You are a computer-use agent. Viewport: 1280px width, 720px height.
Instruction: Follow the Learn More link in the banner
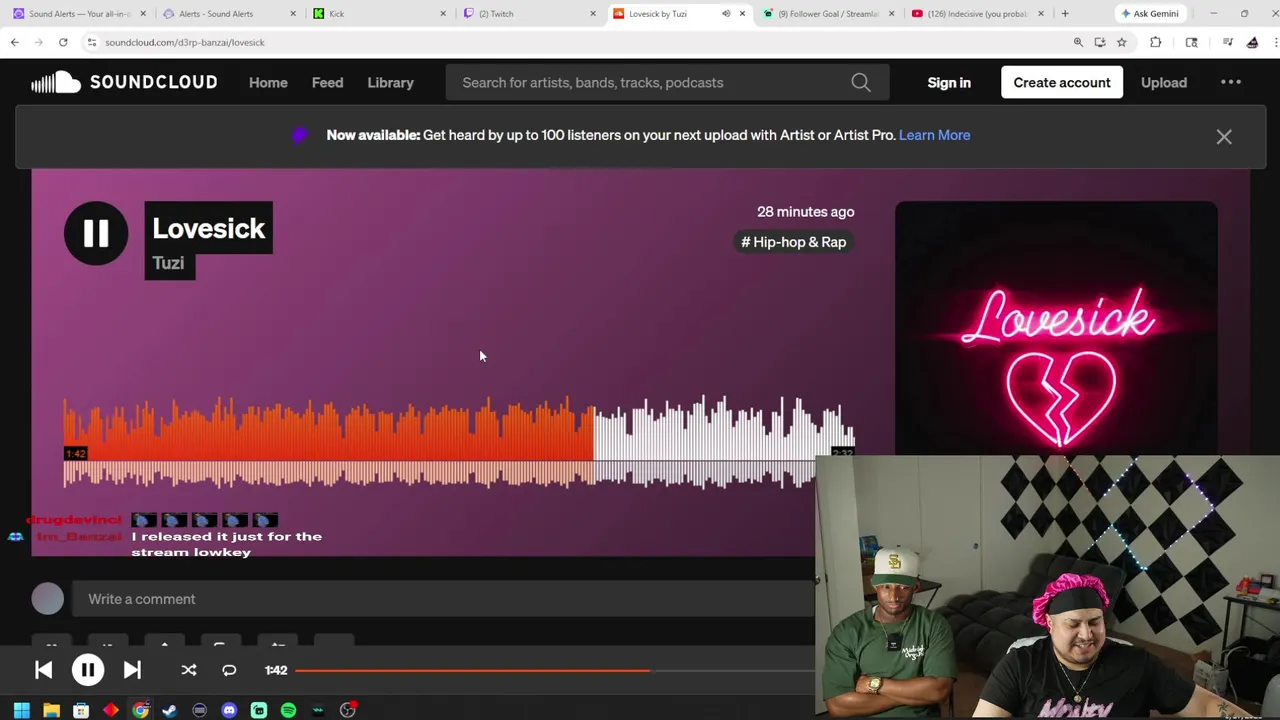pyautogui.click(x=934, y=135)
